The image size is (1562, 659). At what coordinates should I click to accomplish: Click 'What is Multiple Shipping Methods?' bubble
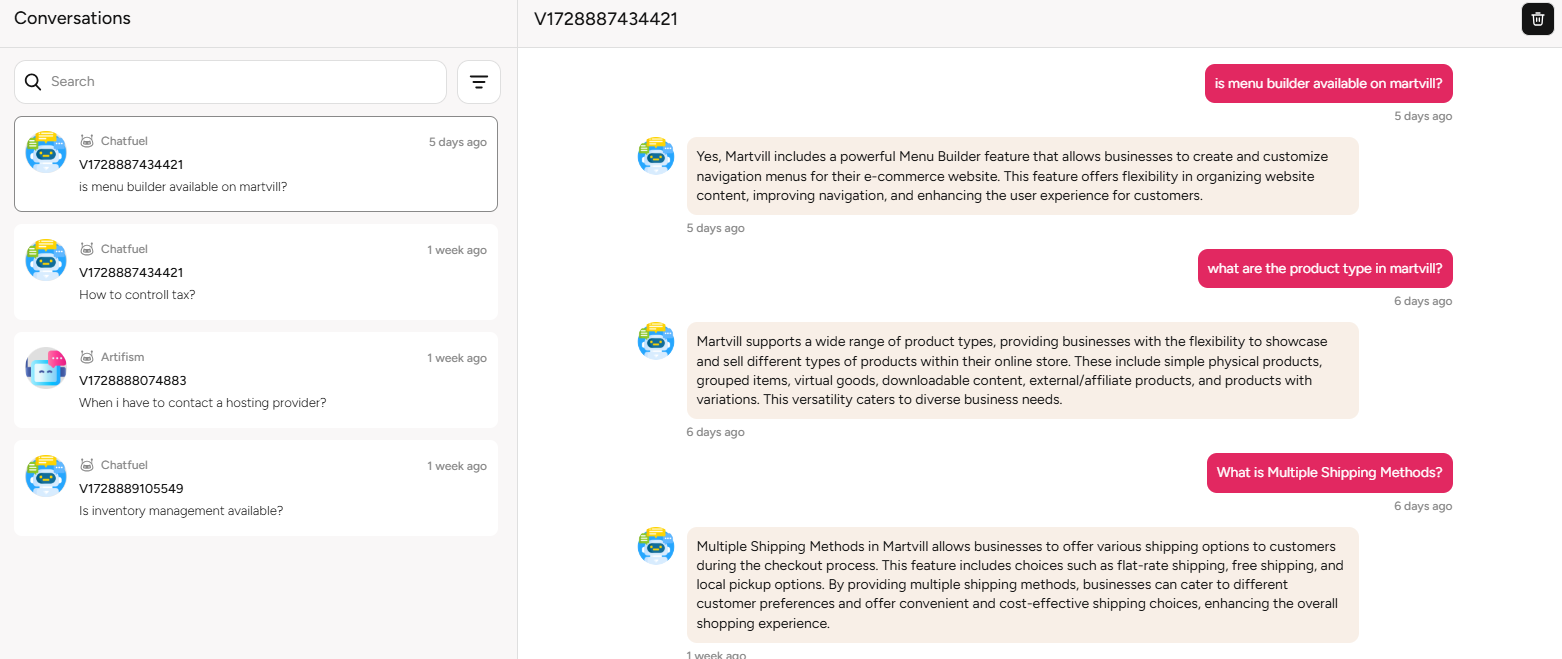[1329, 473]
